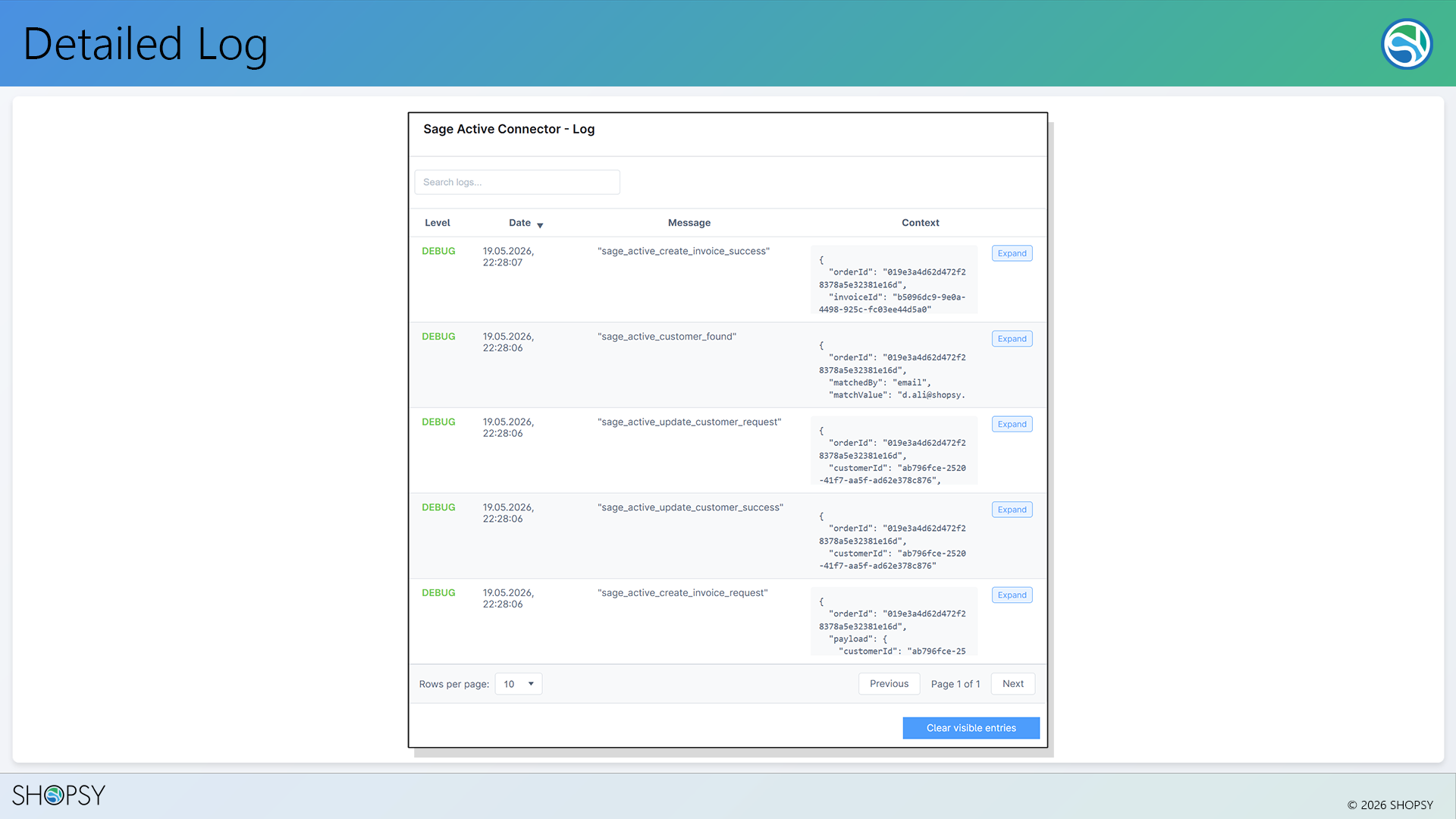
Task: Click the DEBUG level of sage_active_customer_found row
Action: [438, 337]
